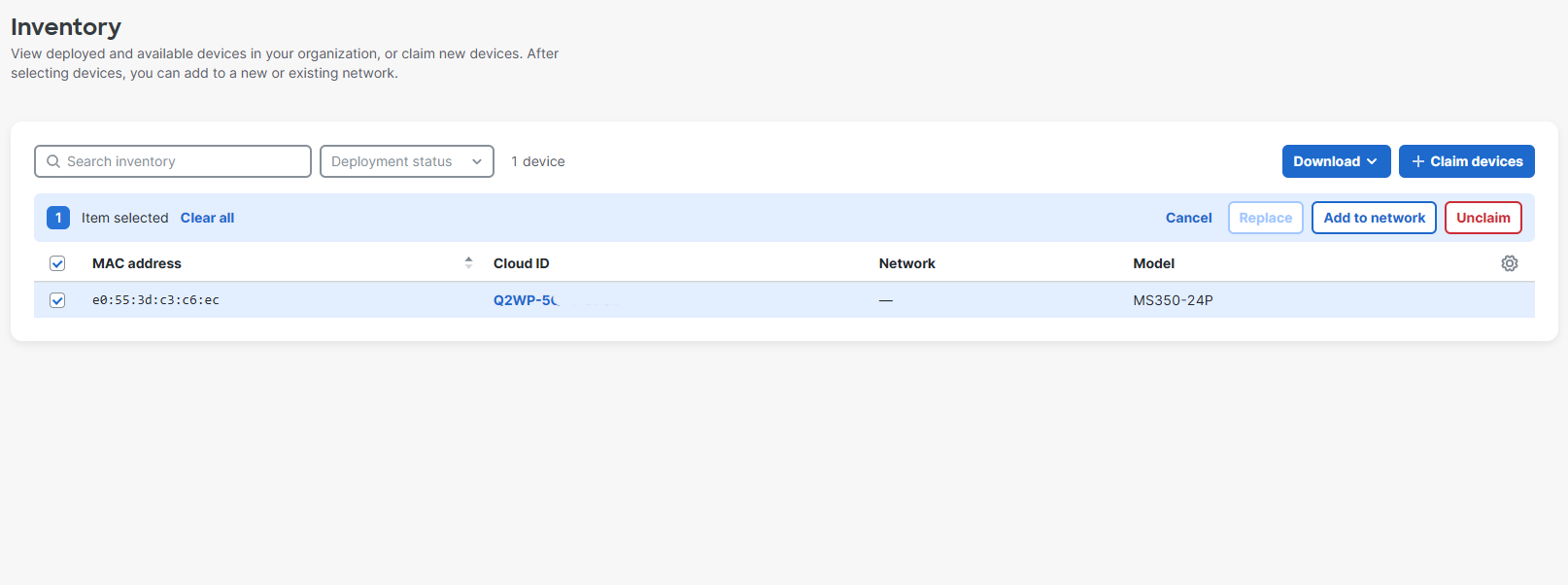Click the Replace button

(x=1265, y=218)
